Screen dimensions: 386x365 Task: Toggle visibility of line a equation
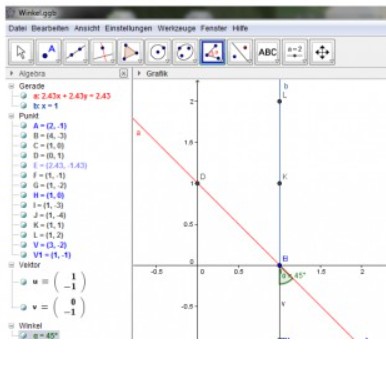coord(23,96)
